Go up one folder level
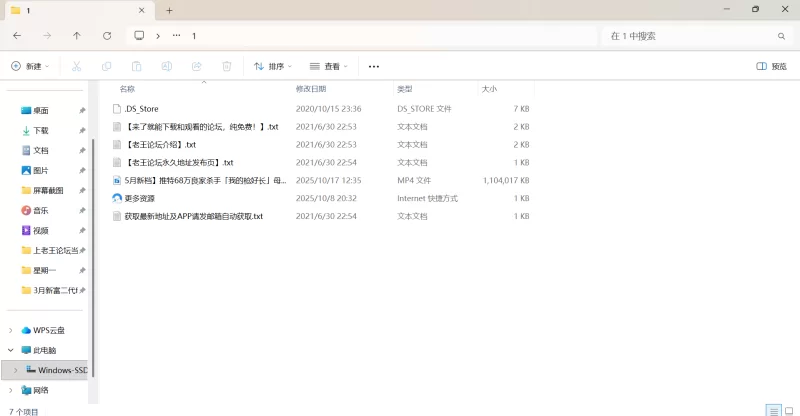Screen dimensions: 800x416 coord(77,35)
